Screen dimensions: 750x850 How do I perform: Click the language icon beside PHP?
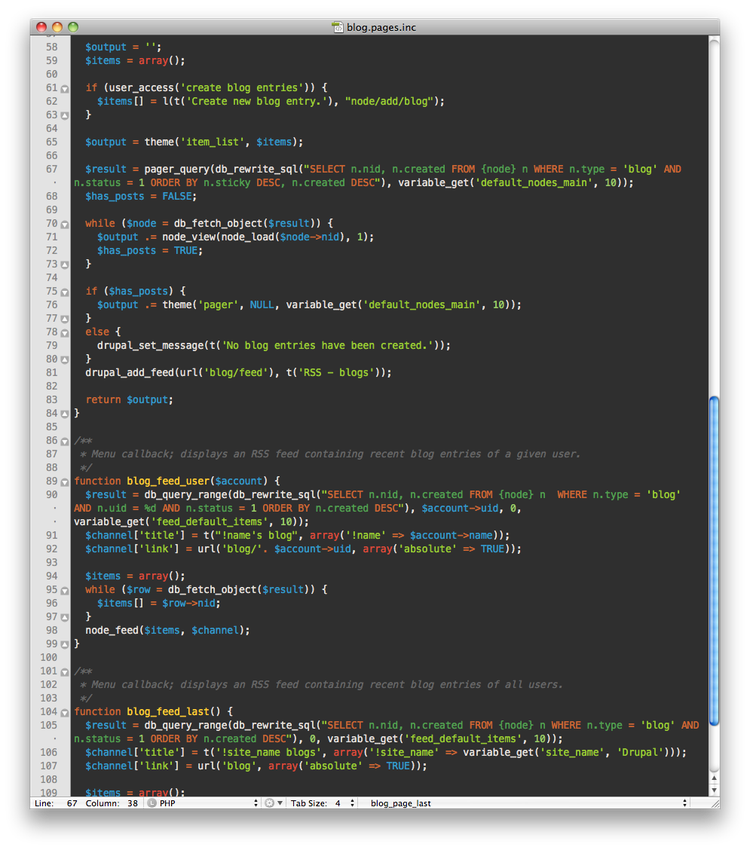tap(152, 803)
